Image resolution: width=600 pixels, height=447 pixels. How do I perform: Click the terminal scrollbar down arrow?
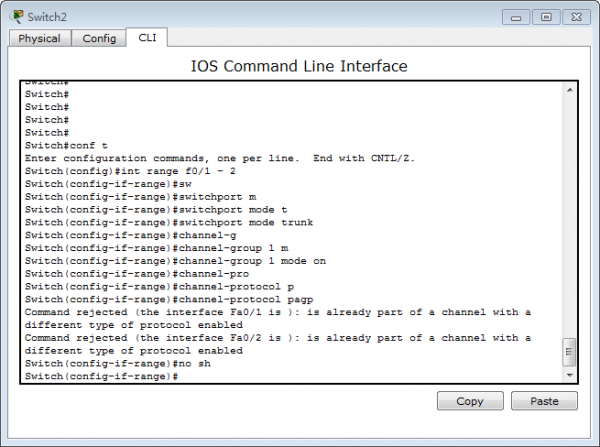[x=569, y=375]
